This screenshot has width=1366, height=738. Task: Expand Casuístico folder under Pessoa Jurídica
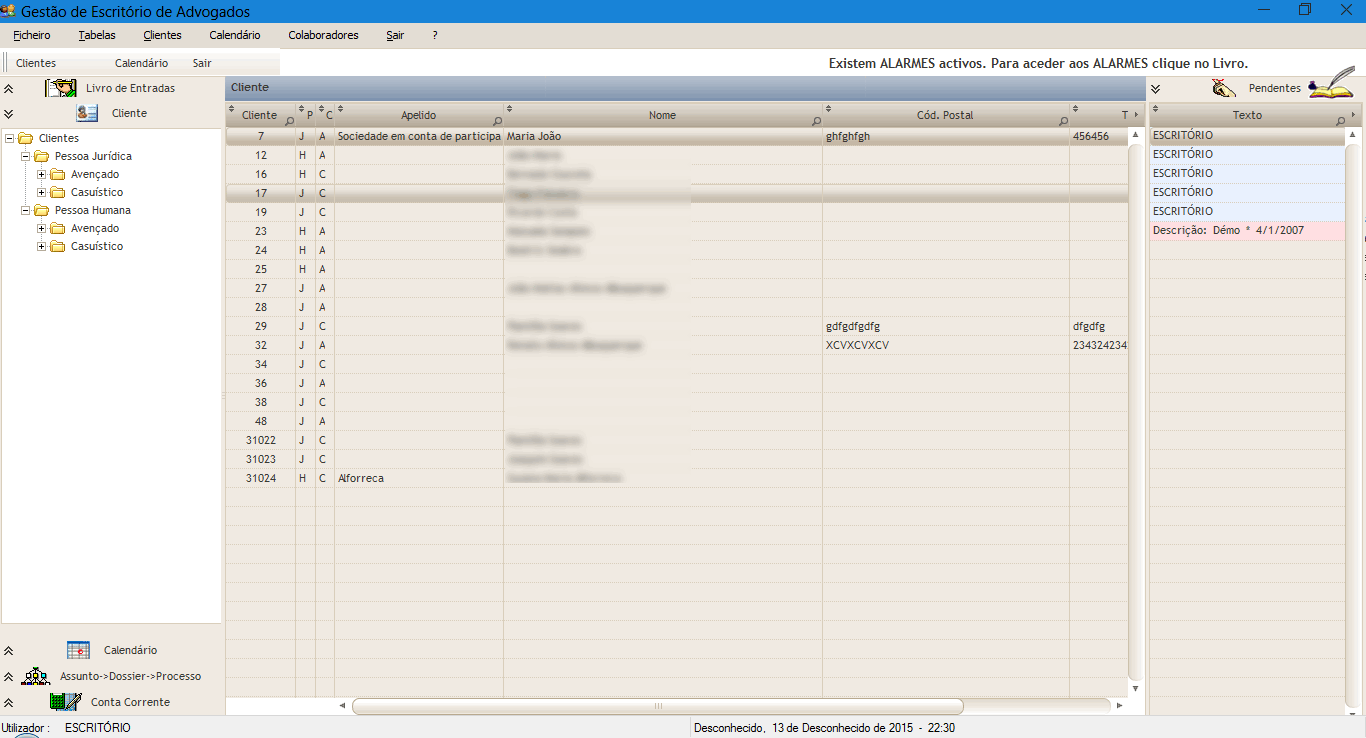(x=42, y=192)
